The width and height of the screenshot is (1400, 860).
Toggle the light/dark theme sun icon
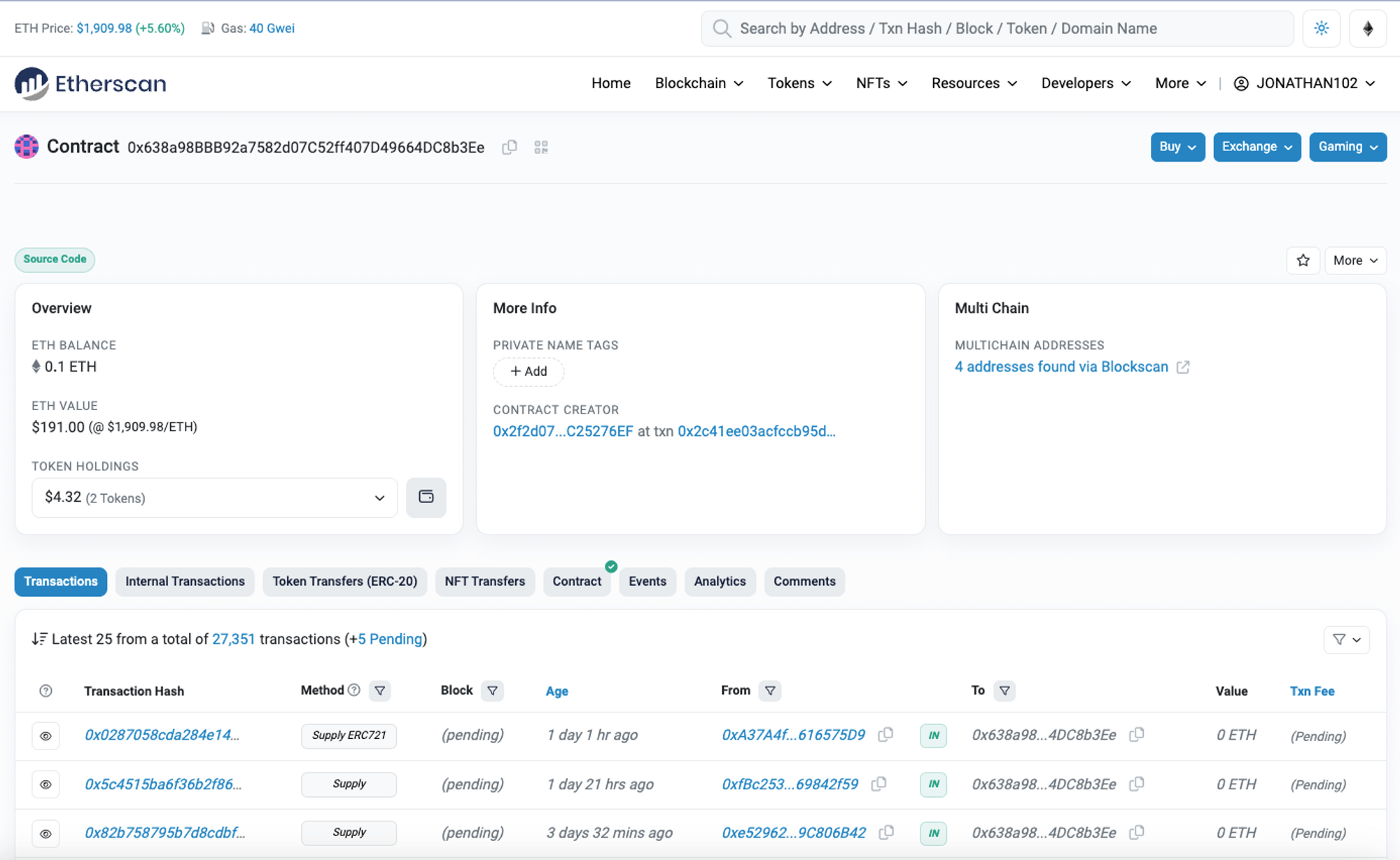click(1321, 28)
